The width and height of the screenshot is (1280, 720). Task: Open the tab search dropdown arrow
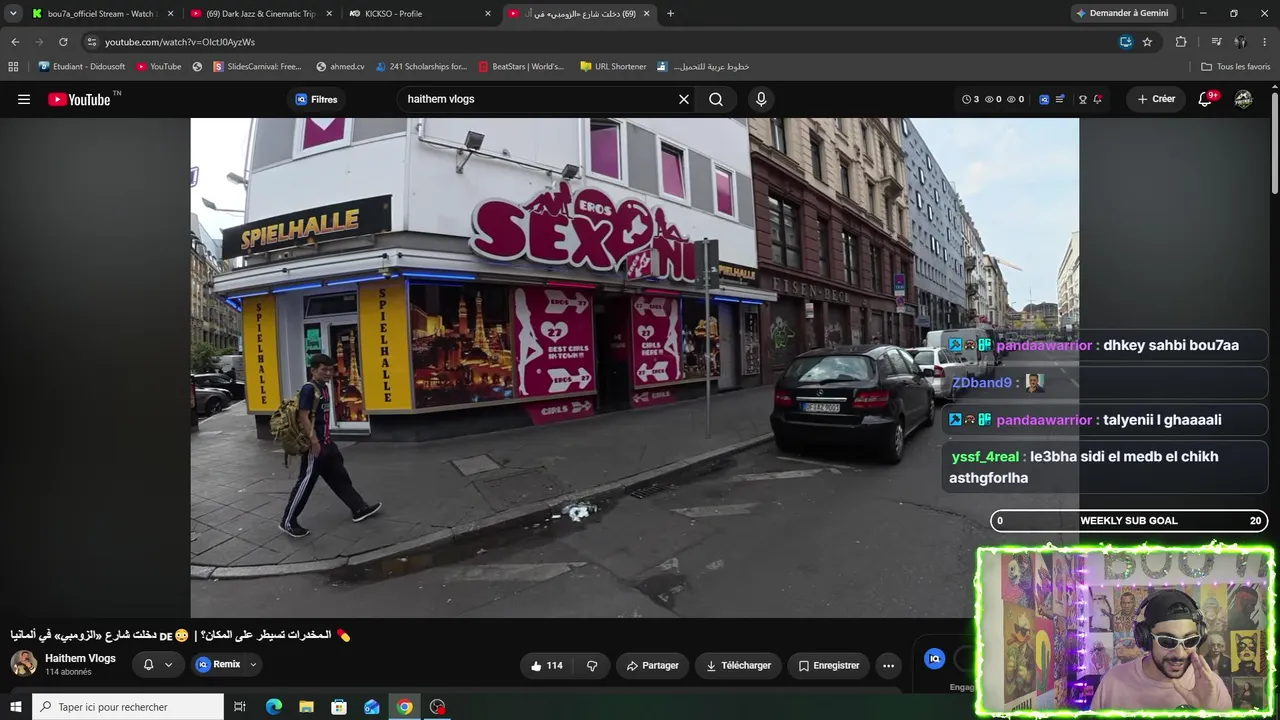point(13,14)
